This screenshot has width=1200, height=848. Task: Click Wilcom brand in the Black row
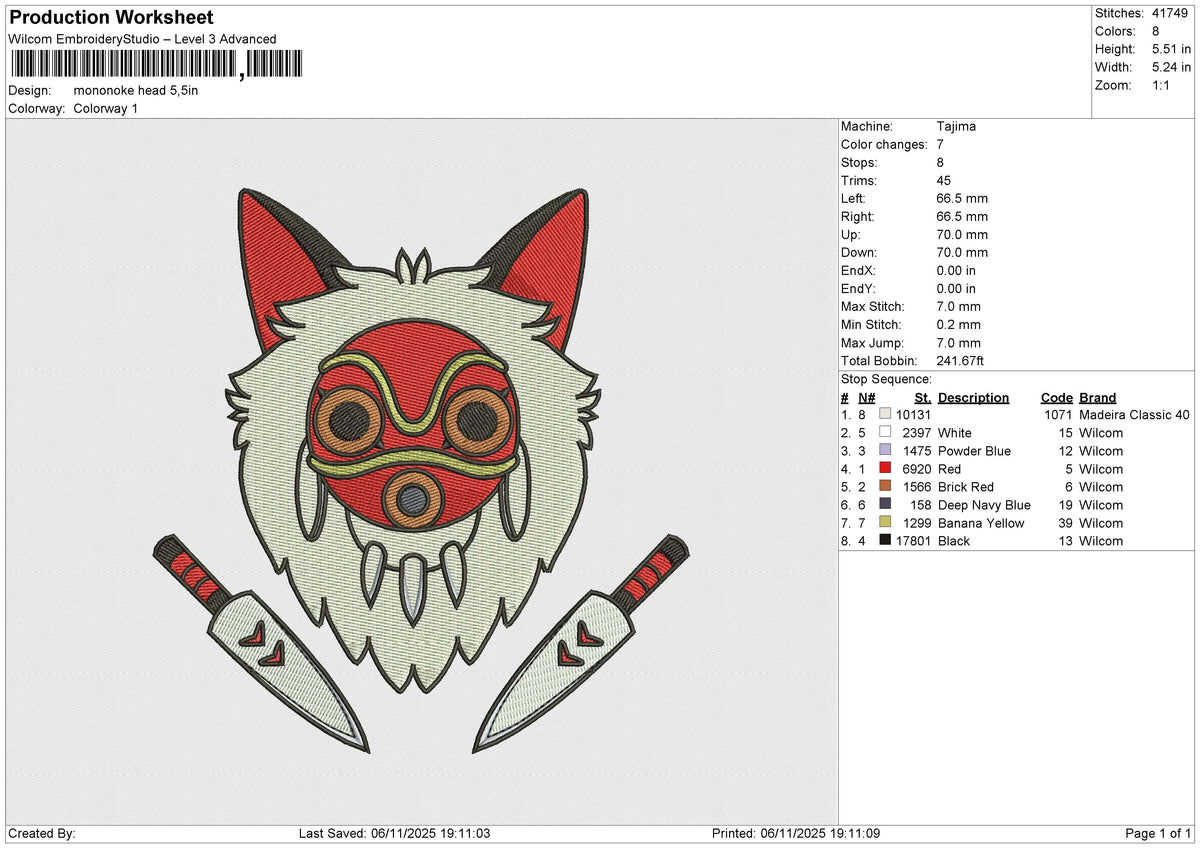(1101, 541)
